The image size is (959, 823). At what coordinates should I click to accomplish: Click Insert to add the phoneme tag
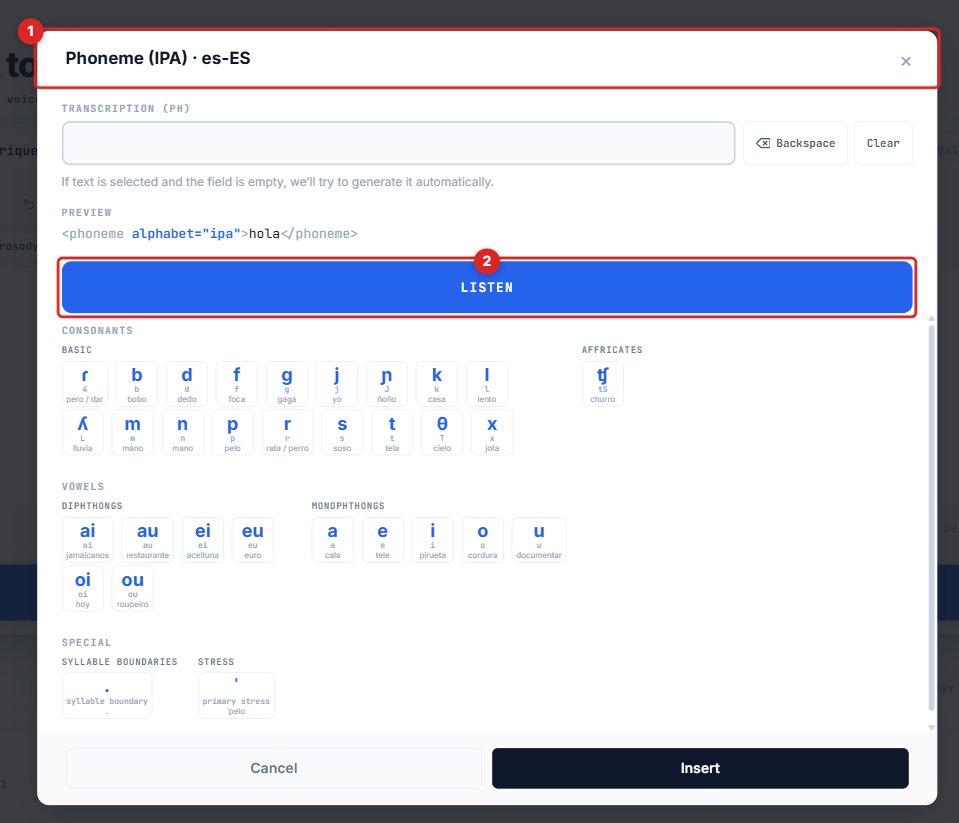coord(700,768)
